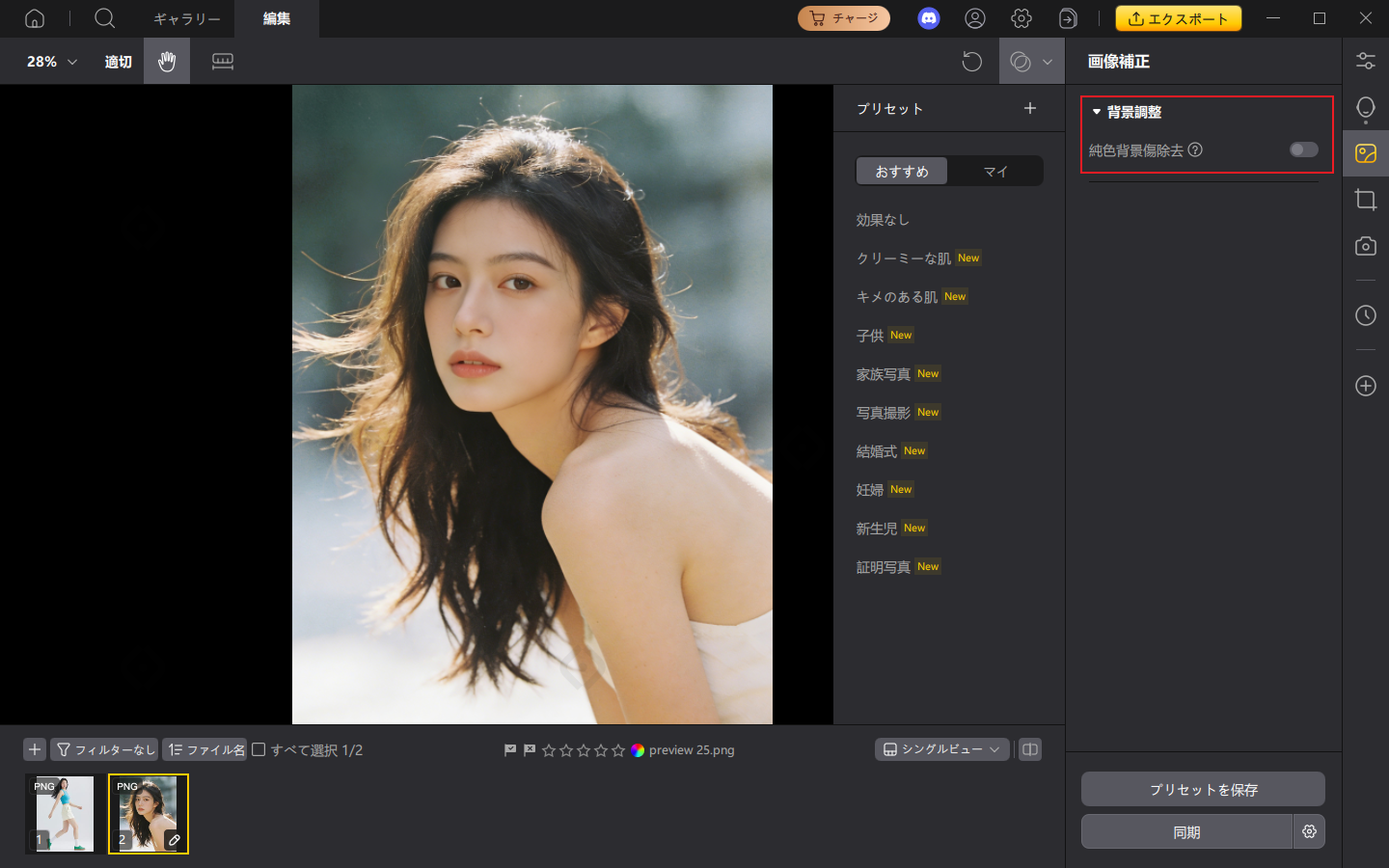The height and width of the screenshot is (868, 1389).
Task: Open the crop tool in sidebar
Action: click(1365, 200)
